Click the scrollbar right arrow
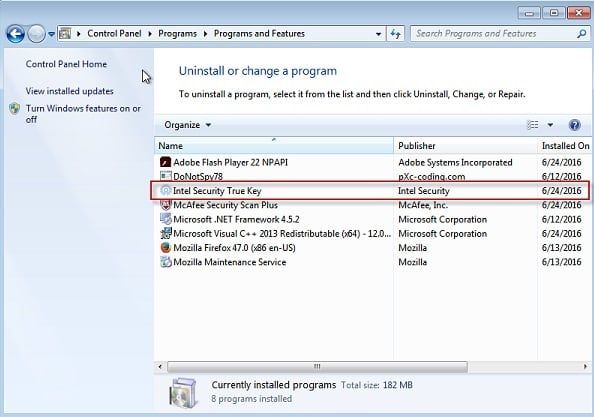Image resolution: width=594 pixels, height=417 pixels. tap(585, 367)
